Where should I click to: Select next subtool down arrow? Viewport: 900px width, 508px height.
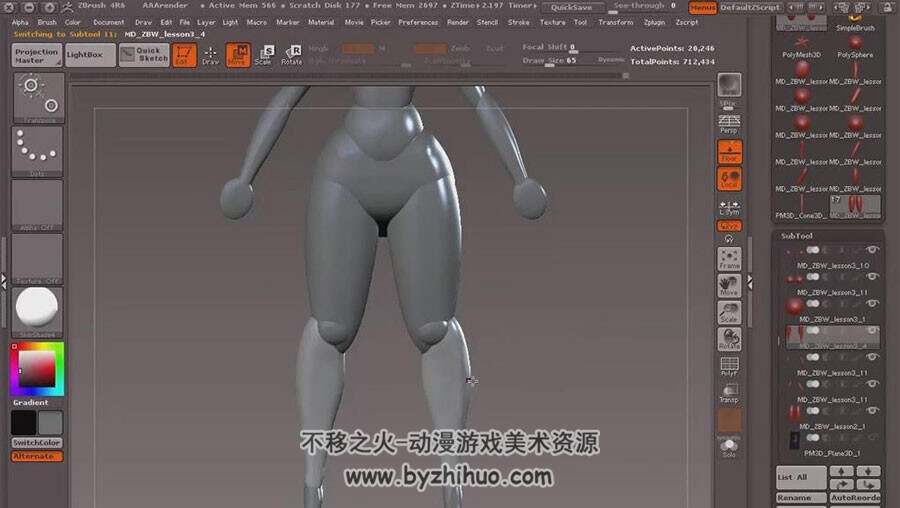point(868,471)
